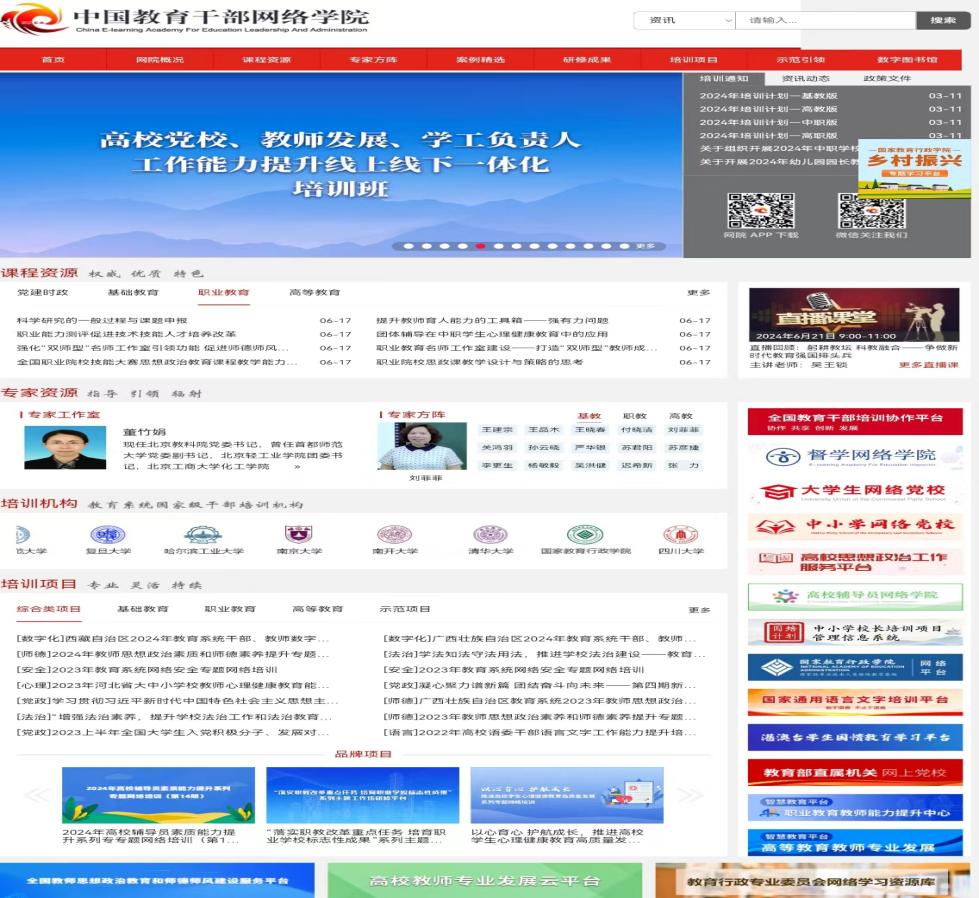This screenshot has width=979, height=898.
Task: Expand 更多 next to banner carousel dots
Action: (645, 246)
